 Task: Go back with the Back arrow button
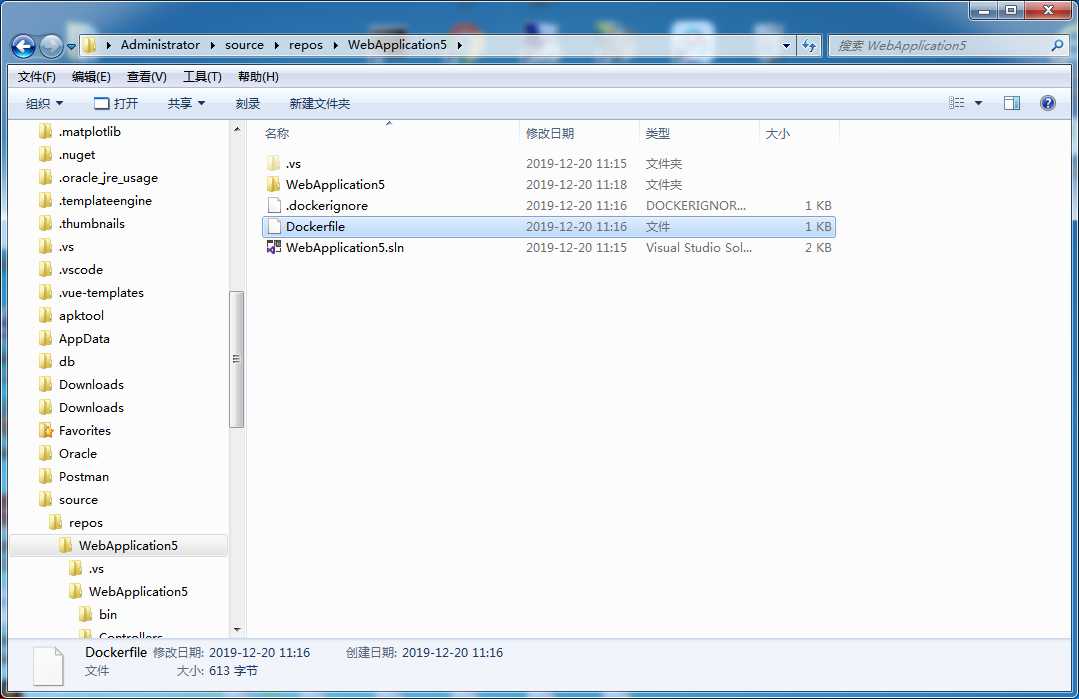23,46
